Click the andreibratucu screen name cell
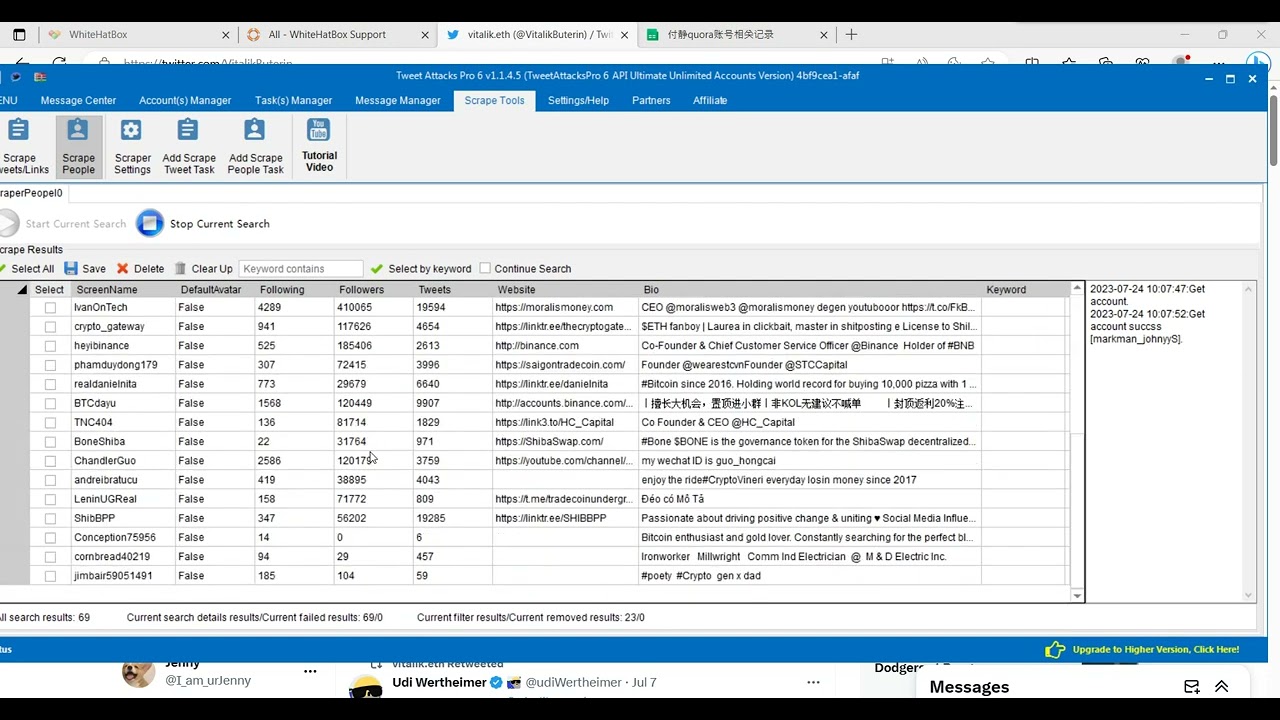The width and height of the screenshot is (1280, 720). [x=123, y=480]
